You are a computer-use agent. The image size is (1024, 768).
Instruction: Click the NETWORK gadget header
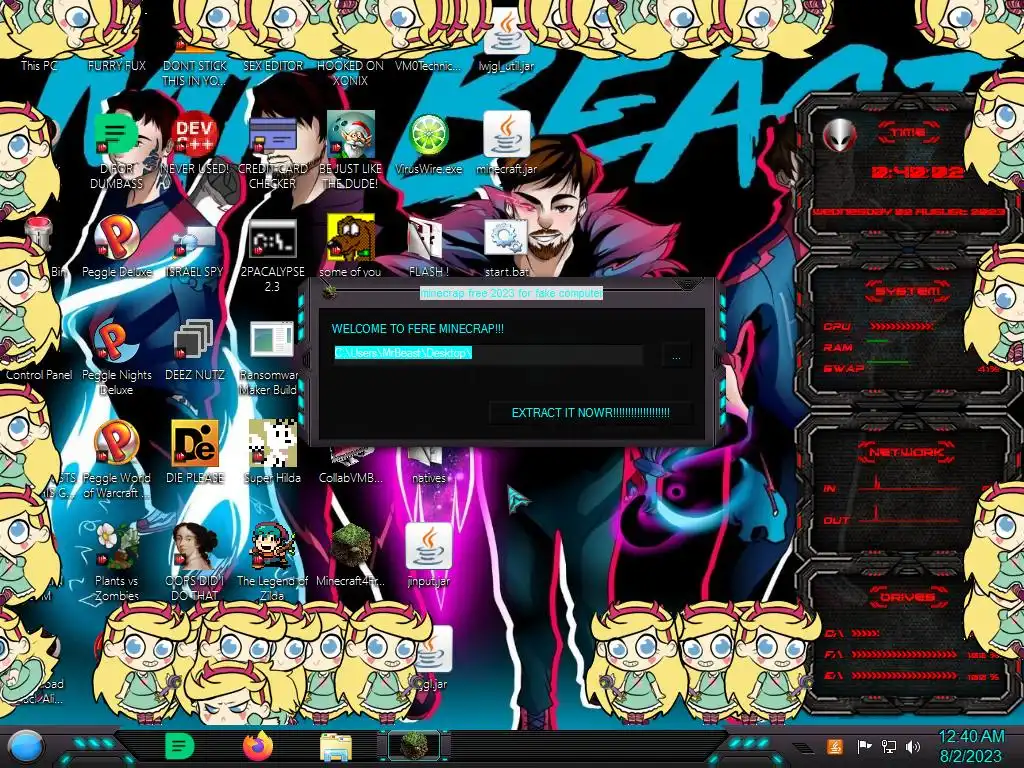(908, 452)
